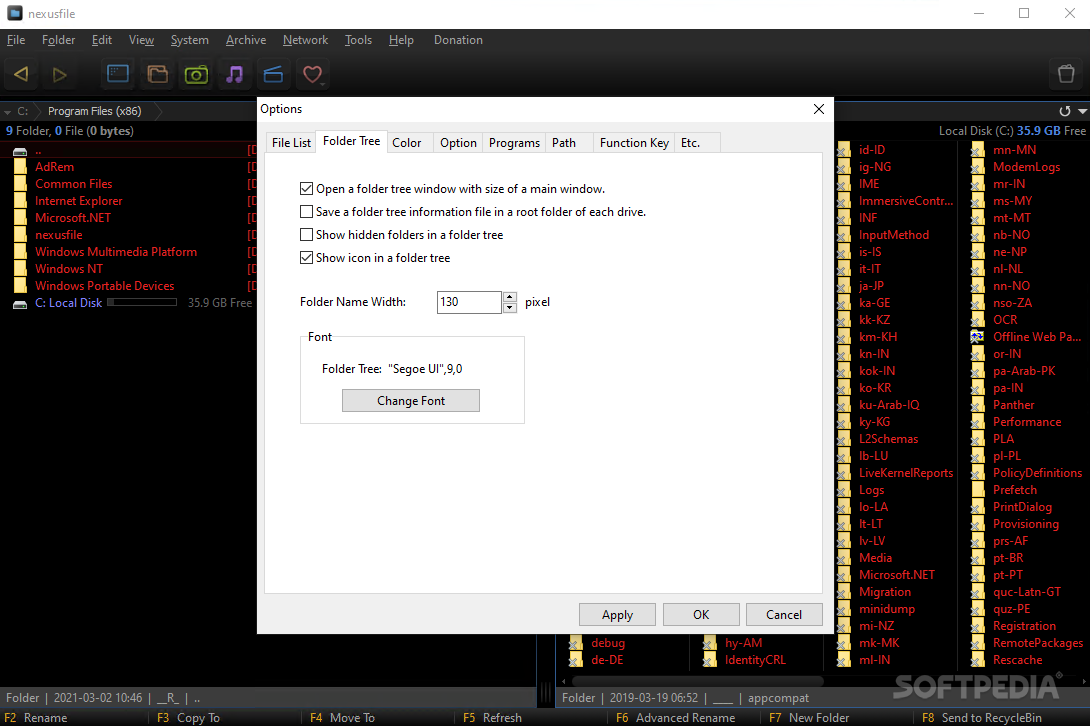Click the AdRem folder icon
1090x726 pixels.
coord(21,167)
